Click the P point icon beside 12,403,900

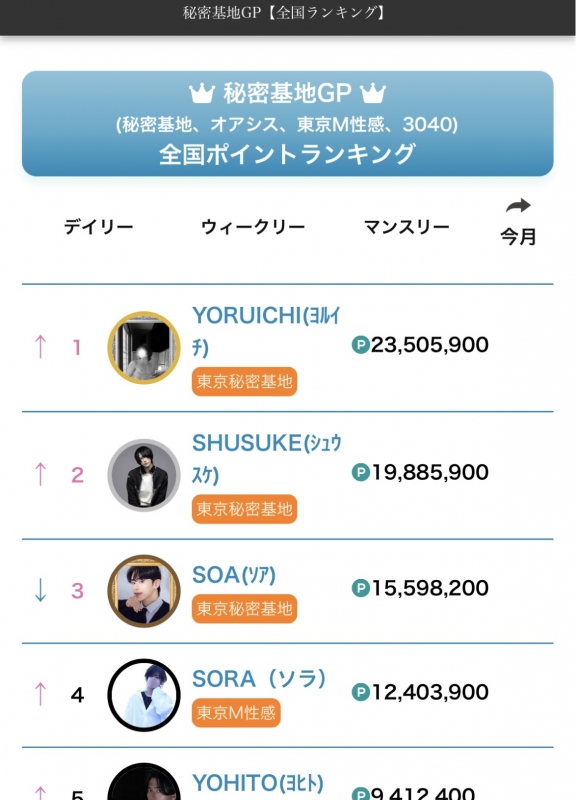click(x=361, y=692)
